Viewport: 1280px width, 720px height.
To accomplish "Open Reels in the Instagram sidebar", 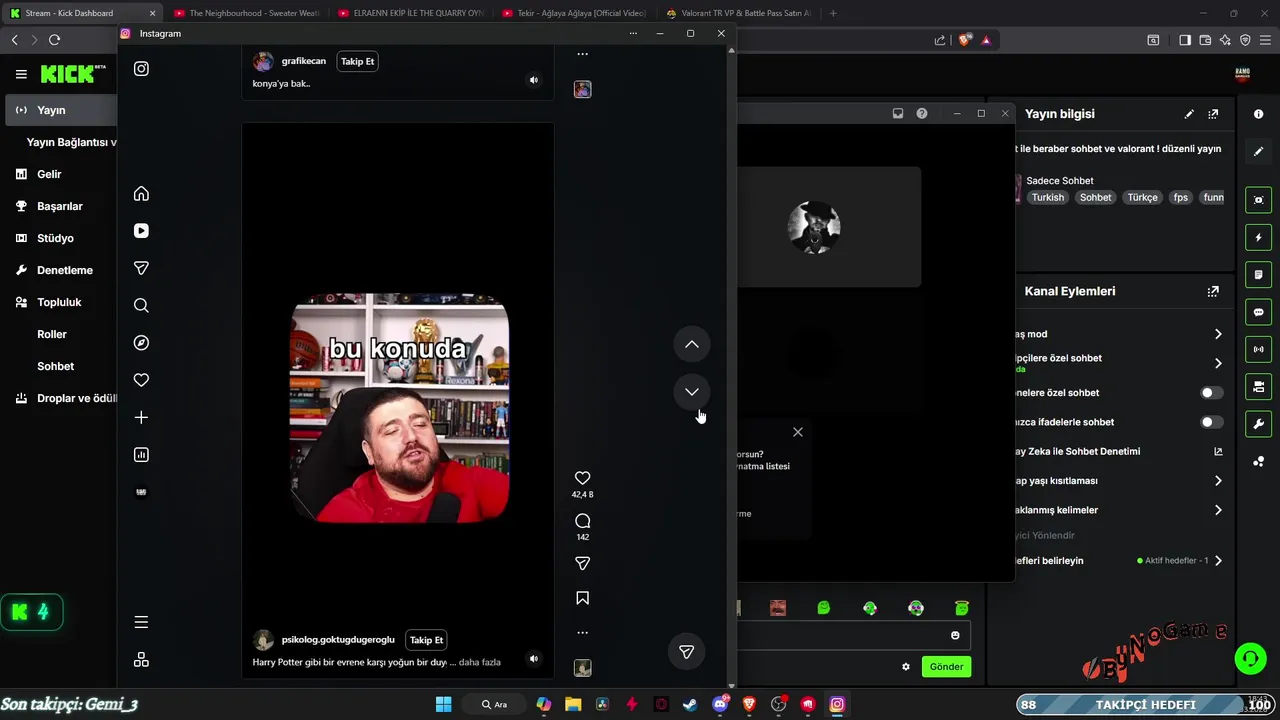I will pos(141,231).
